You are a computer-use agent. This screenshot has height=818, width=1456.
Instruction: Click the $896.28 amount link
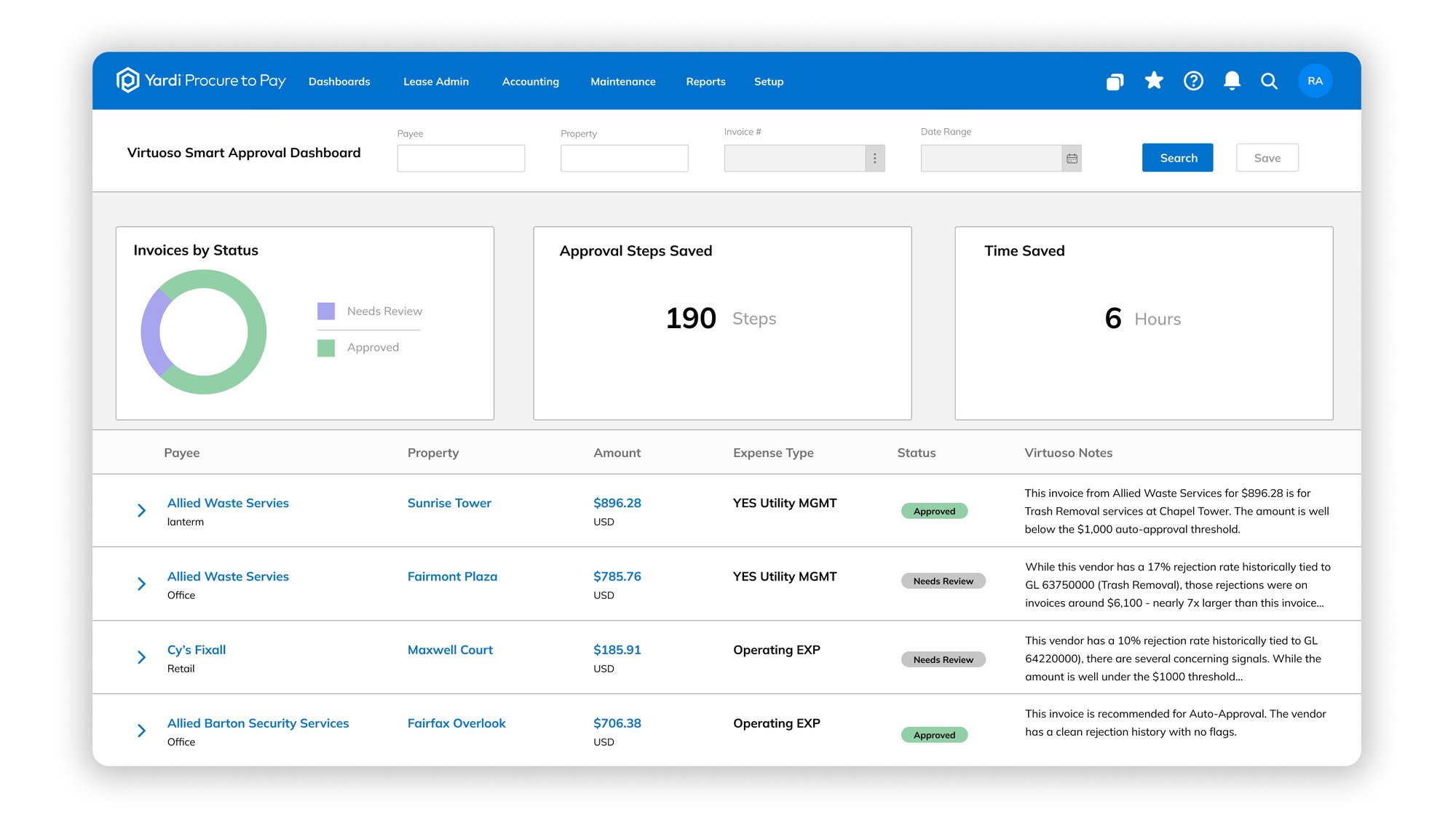(x=617, y=503)
